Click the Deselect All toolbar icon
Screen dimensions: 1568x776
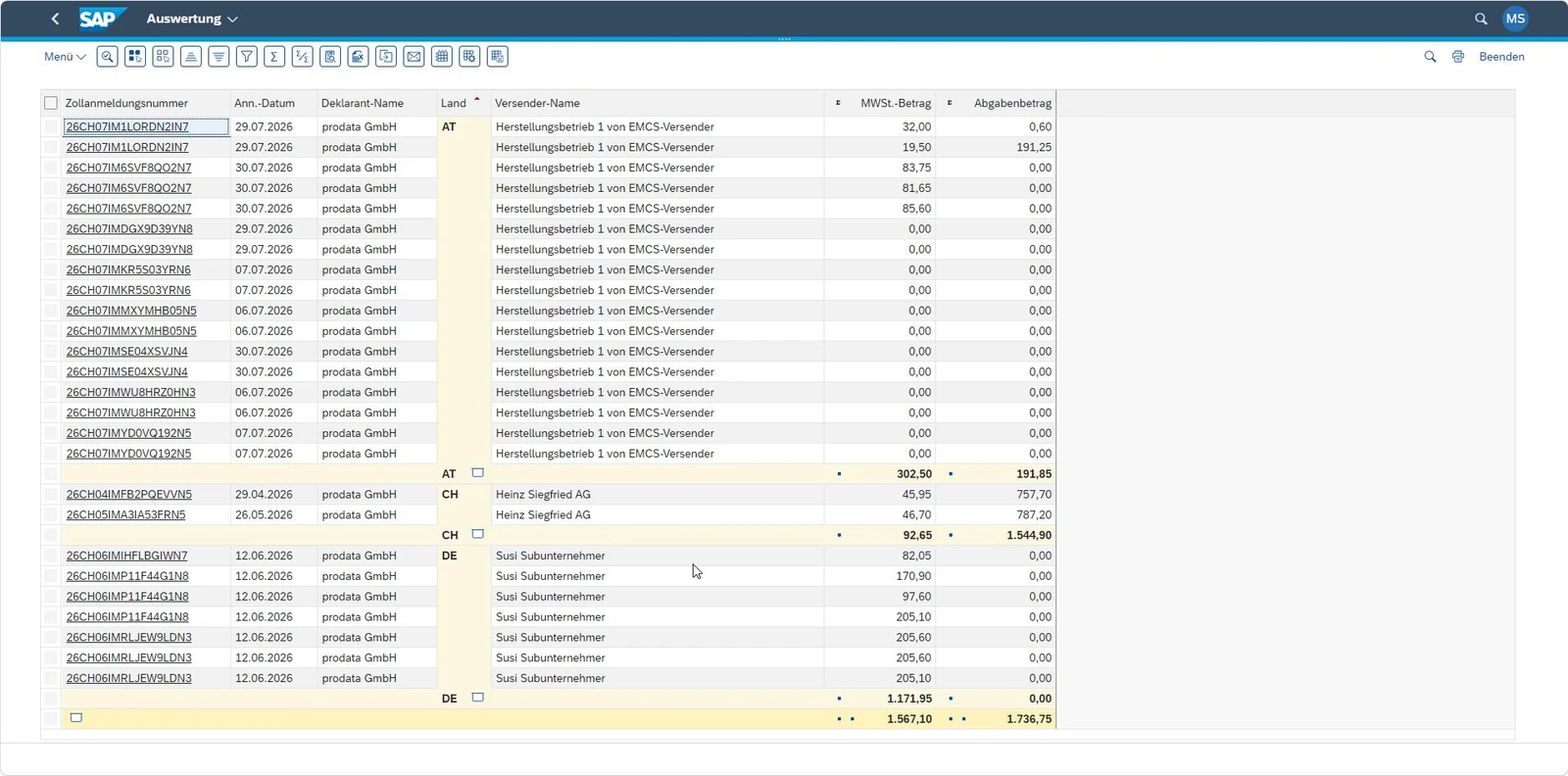164,57
